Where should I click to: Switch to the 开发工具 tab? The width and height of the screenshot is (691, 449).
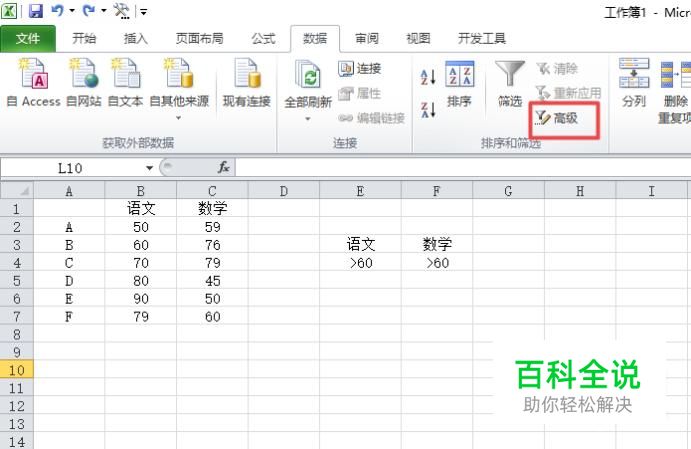[x=482, y=39]
